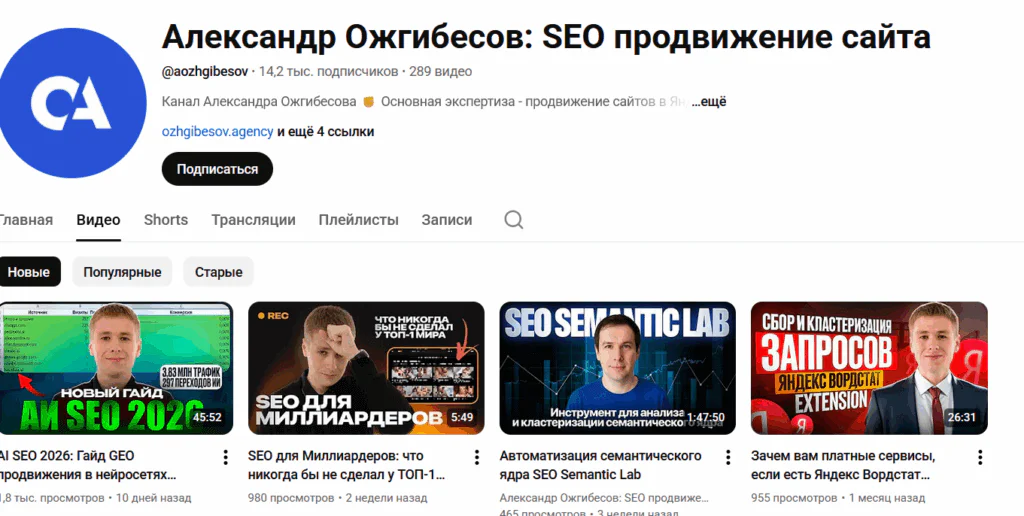Click the channel name heading Александр Ожгибесов
Image resolution: width=1024 pixels, height=516 pixels.
(546, 37)
